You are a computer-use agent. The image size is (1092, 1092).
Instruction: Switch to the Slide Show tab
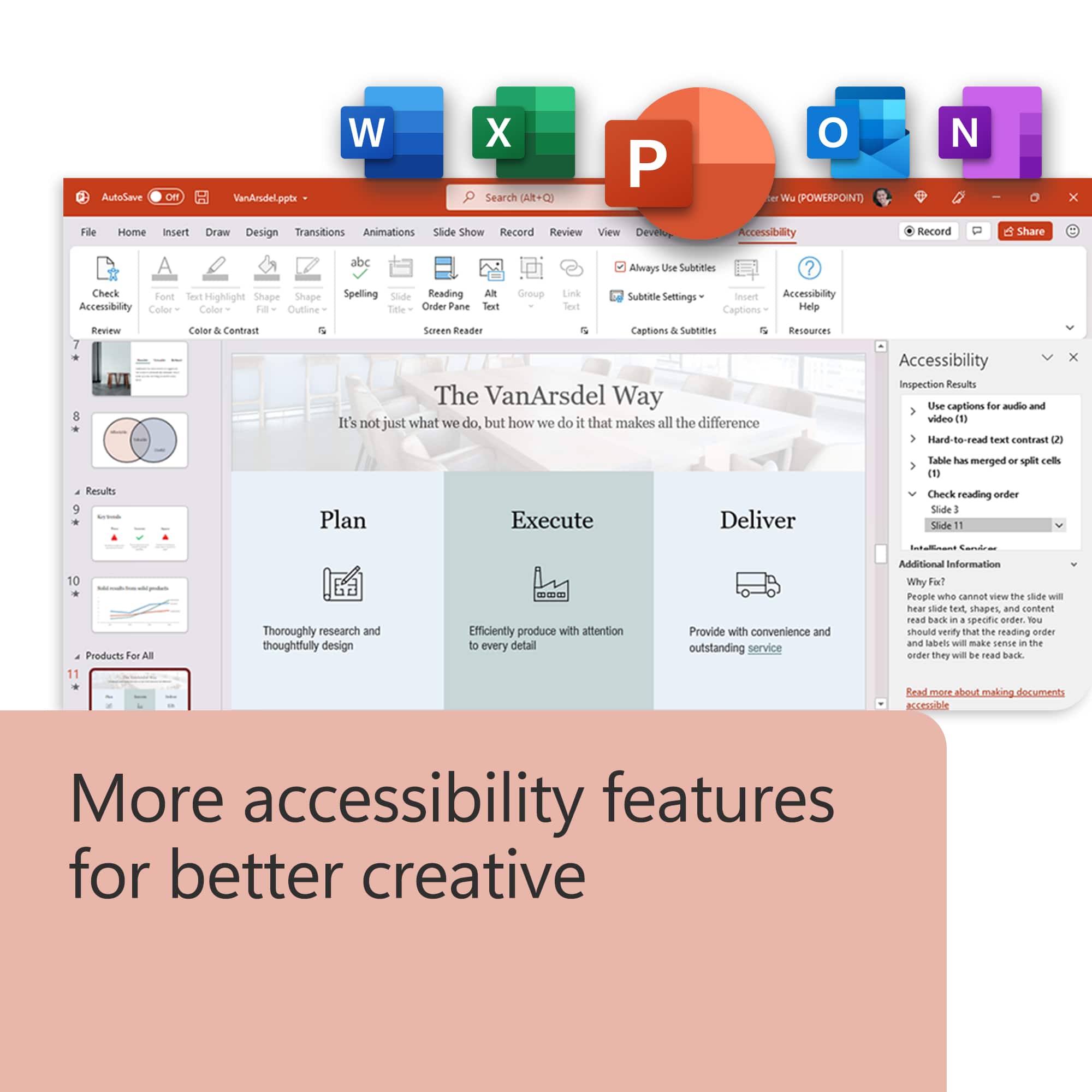pos(458,232)
